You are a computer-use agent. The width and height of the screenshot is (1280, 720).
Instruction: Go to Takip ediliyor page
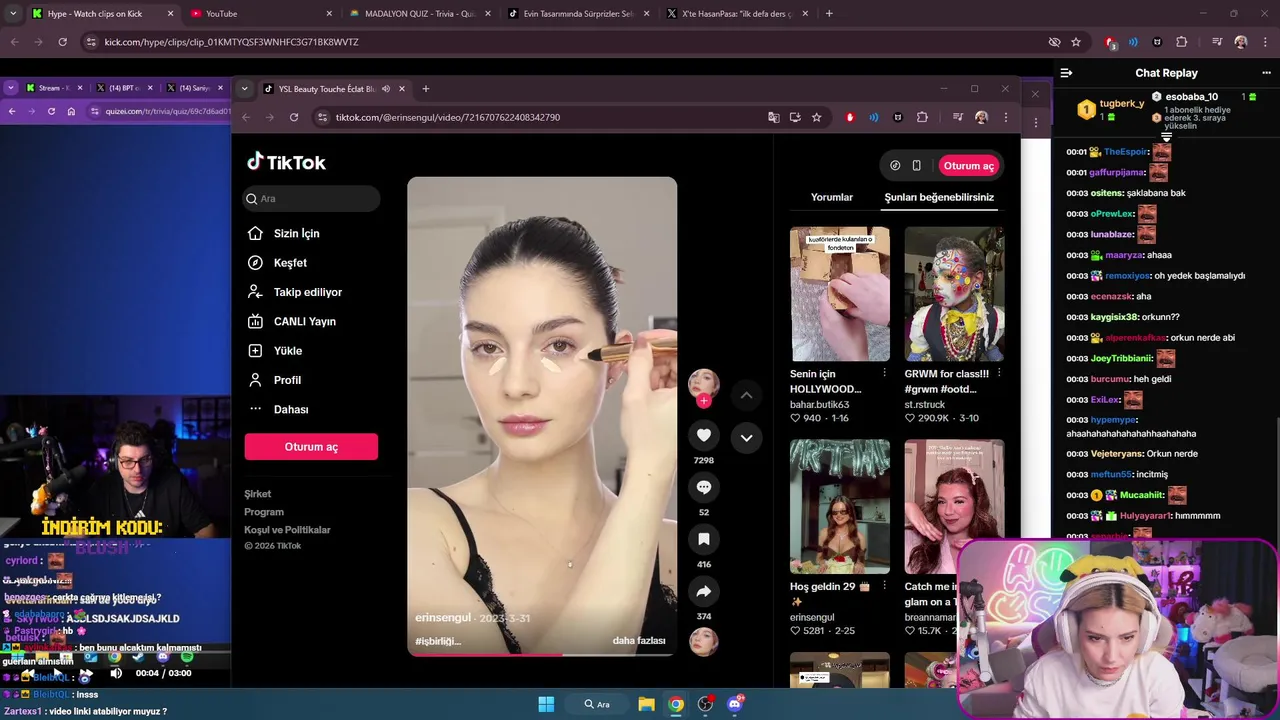[x=307, y=292]
